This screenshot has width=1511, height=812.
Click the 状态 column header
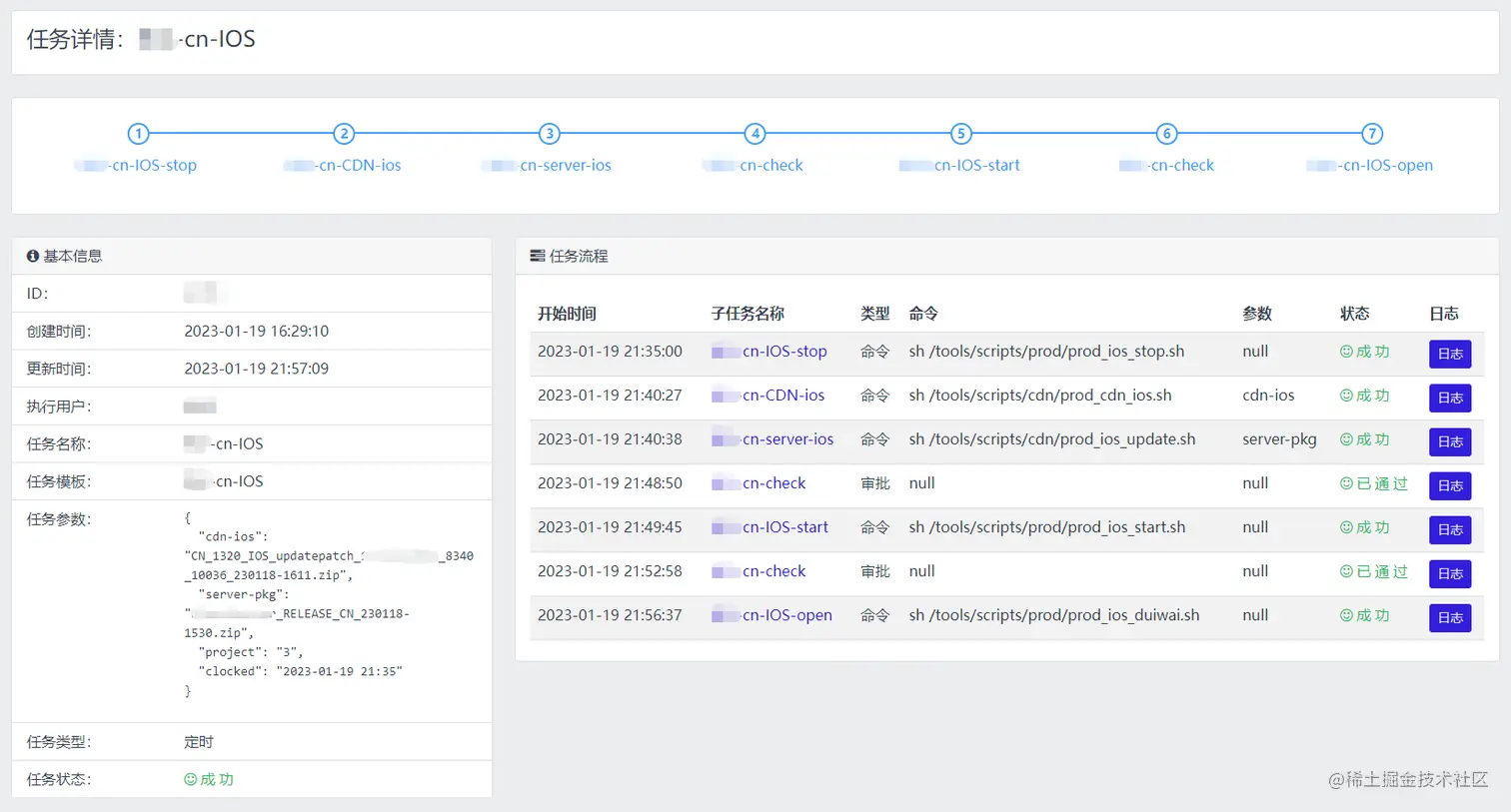pos(1354,314)
